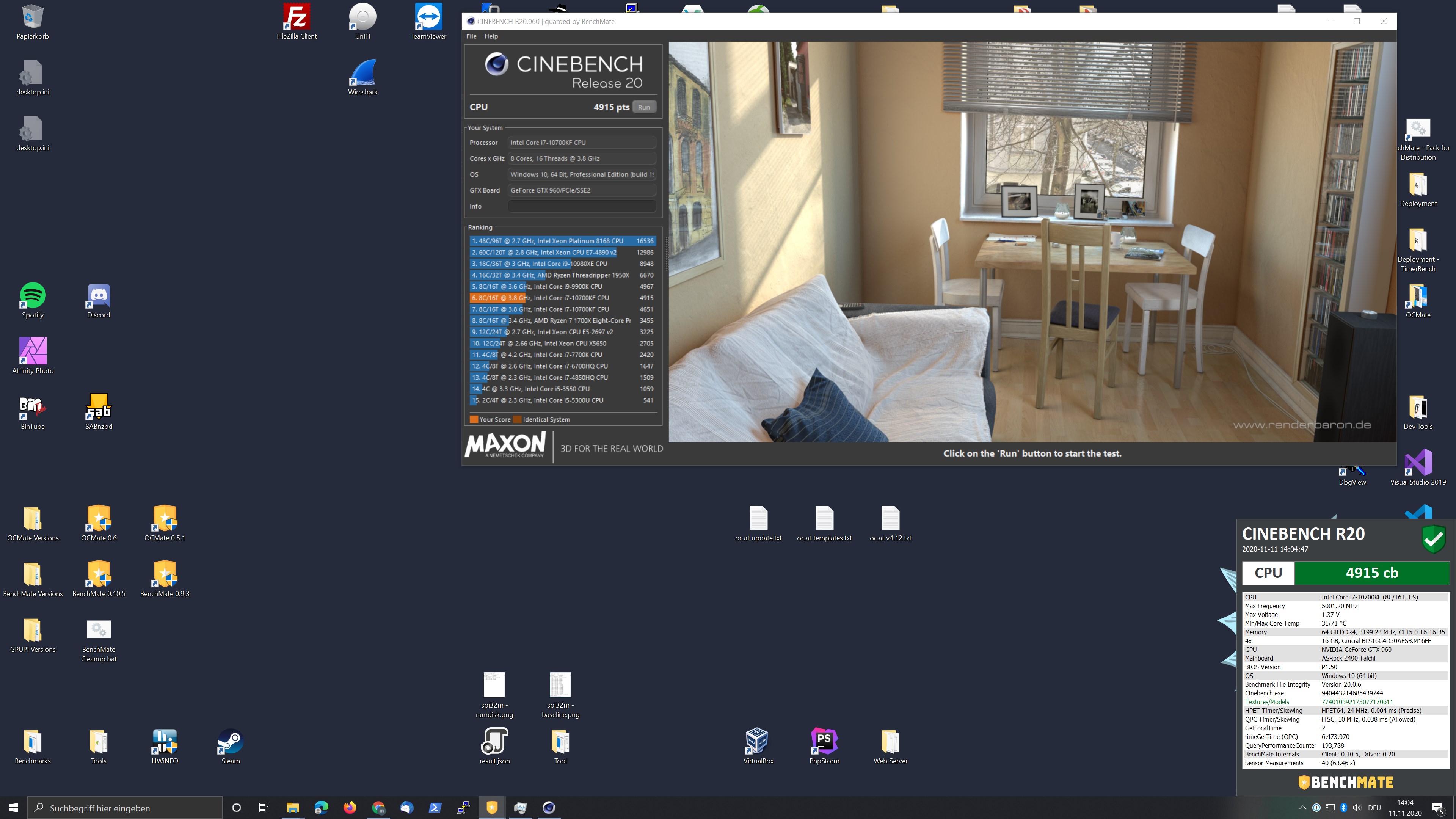Click the volume speaker tray icon
The image size is (1456, 819).
point(1357,808)
